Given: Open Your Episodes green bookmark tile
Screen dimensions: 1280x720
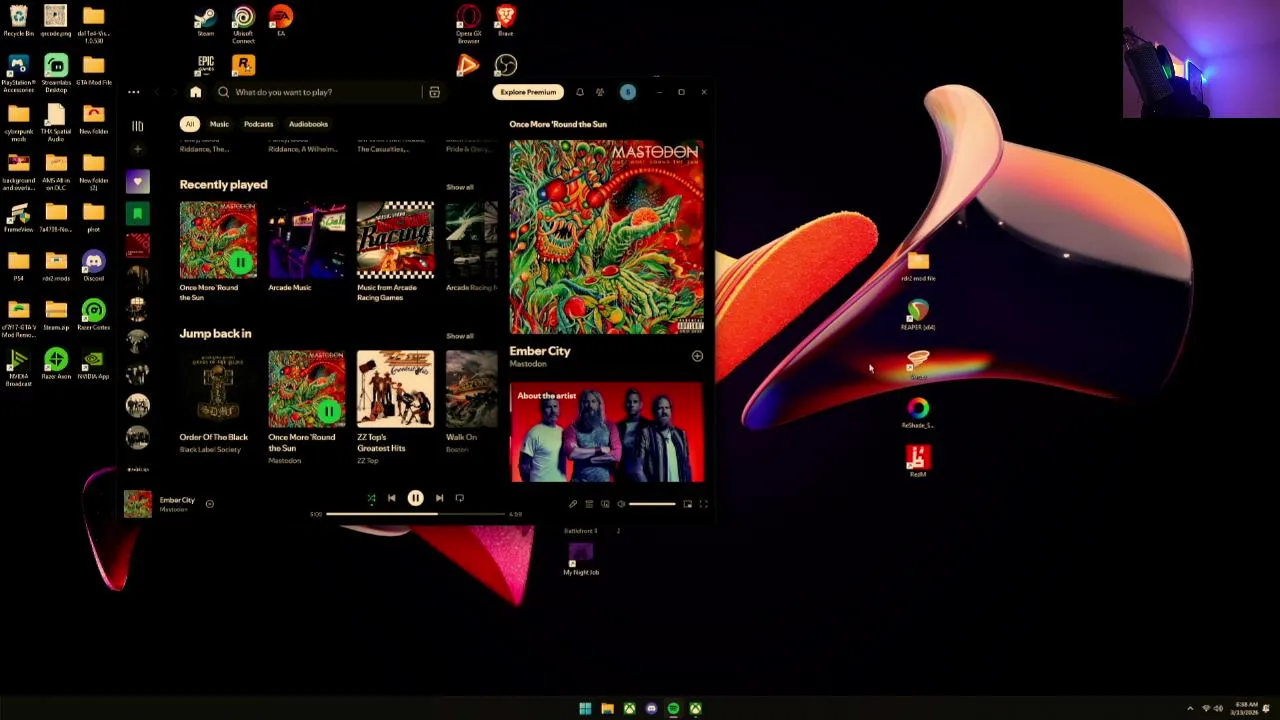Looking at the screenshot, I should click(138, 214).
